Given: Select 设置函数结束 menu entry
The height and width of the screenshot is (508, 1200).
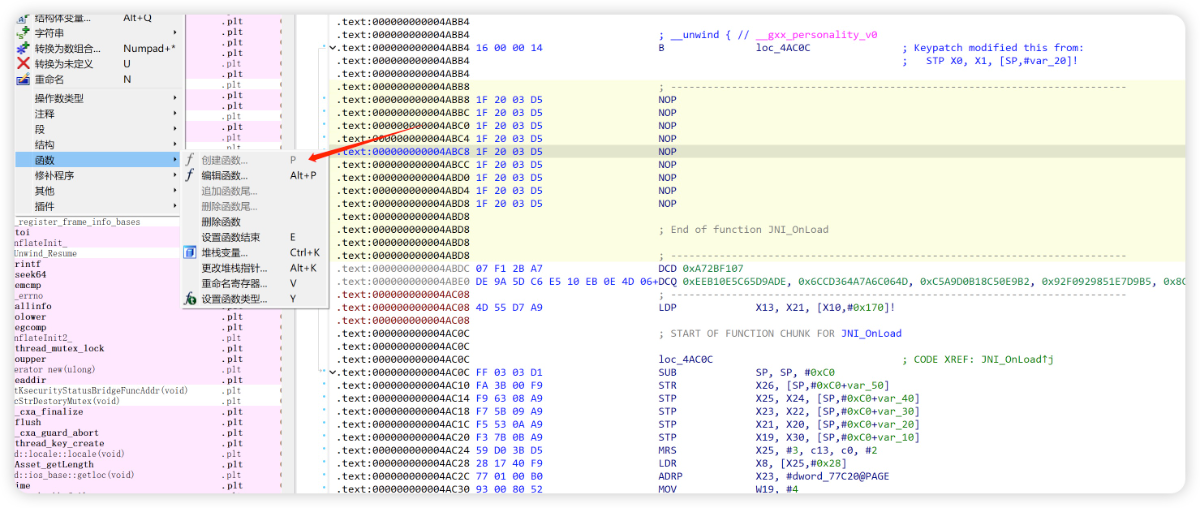Looking at the screenshot, I should (231, 237).
